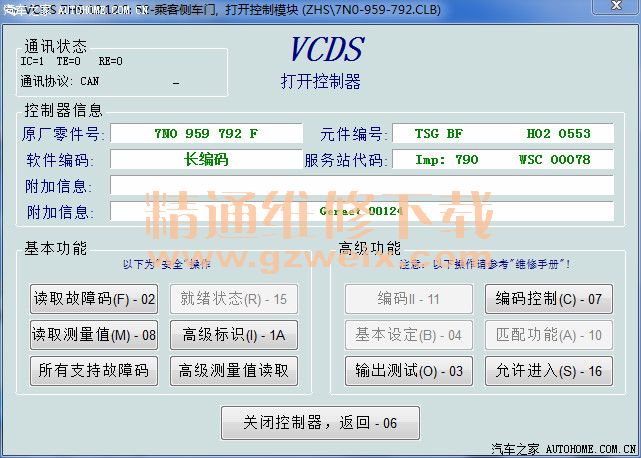
Task: Click the 软件编码 field showing 长编码
Action: [206, 159]
